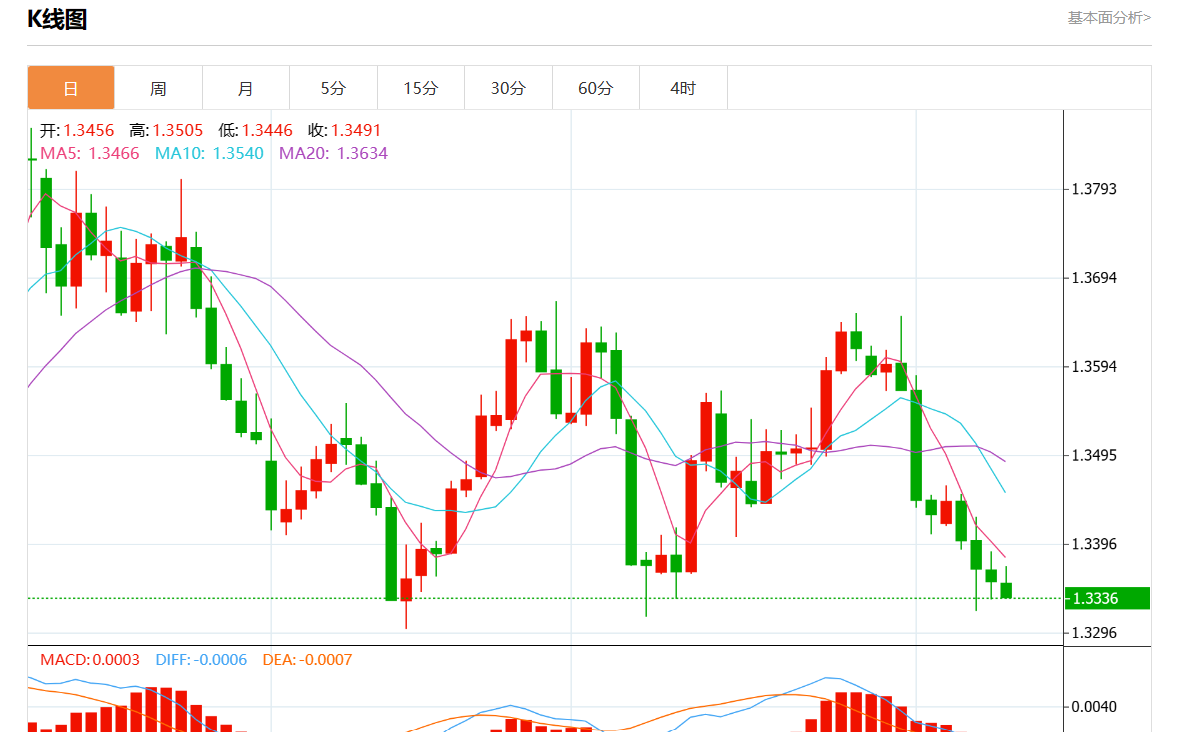1177x732 pixels.
Task: Open the 30分 timeframe tab
Action: click(508, 88)
